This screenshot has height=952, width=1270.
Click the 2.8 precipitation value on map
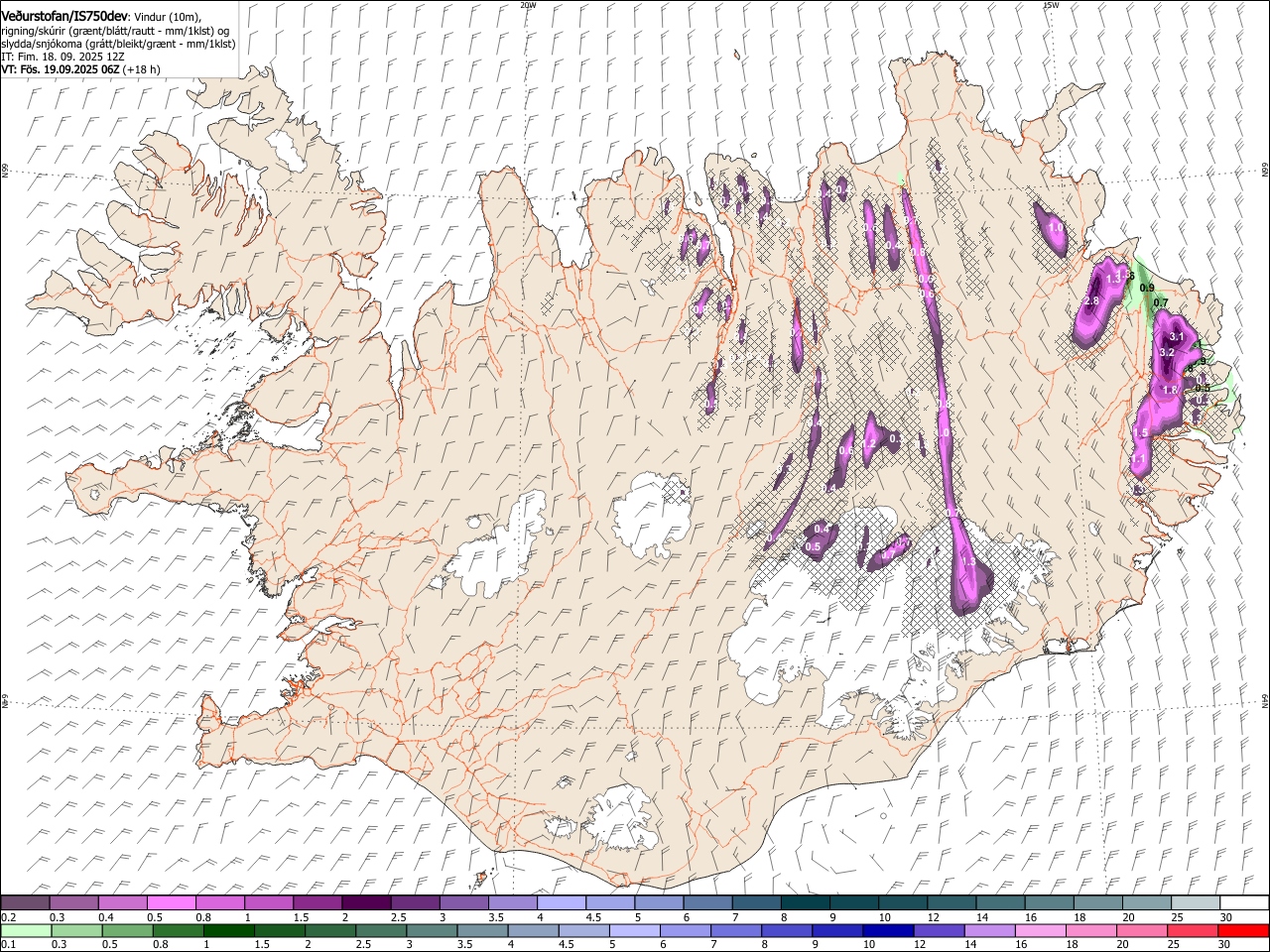click(x=1092, y=300)
